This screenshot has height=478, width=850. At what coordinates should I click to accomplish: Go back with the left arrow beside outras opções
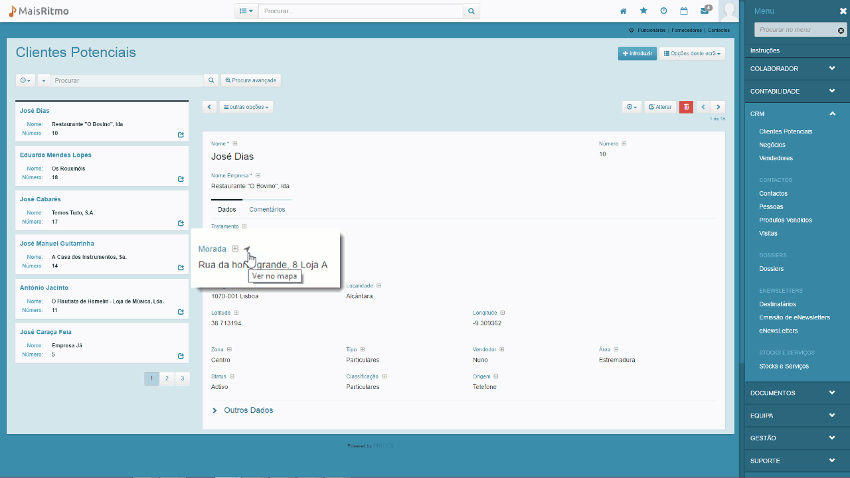(209, 107)
